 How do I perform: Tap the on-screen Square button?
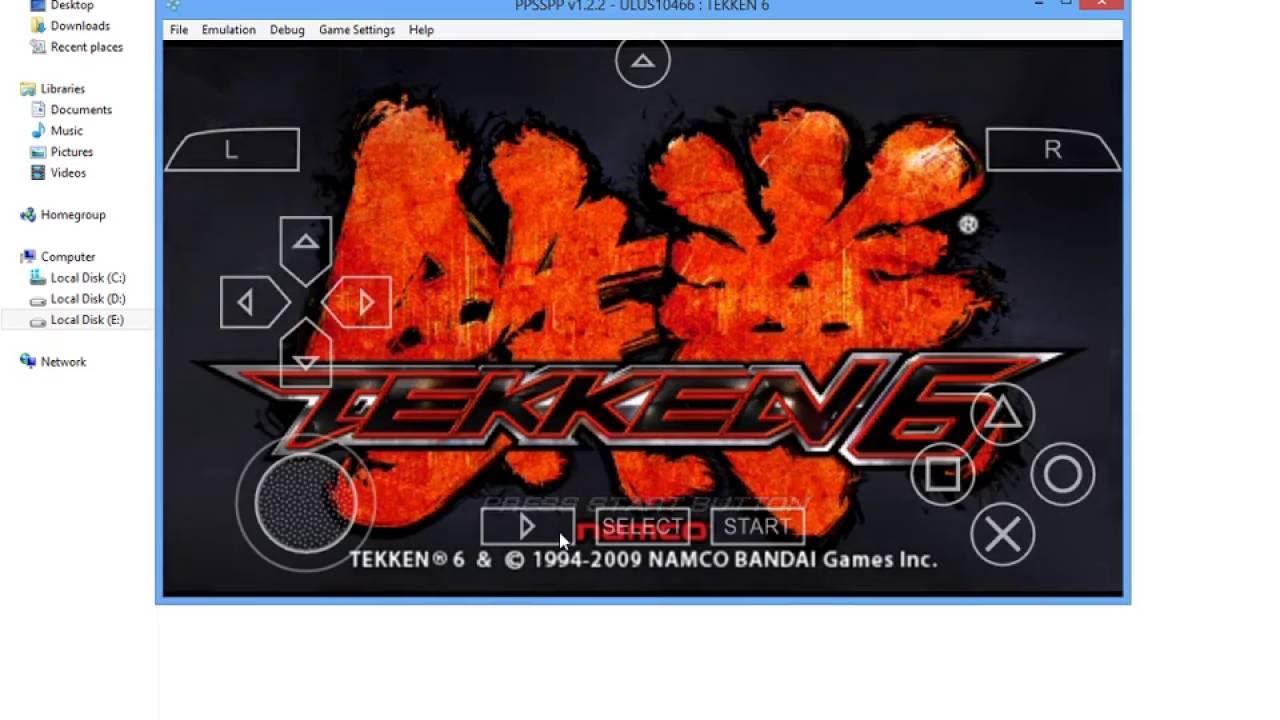pyautogui.click(x=942, y=474)
